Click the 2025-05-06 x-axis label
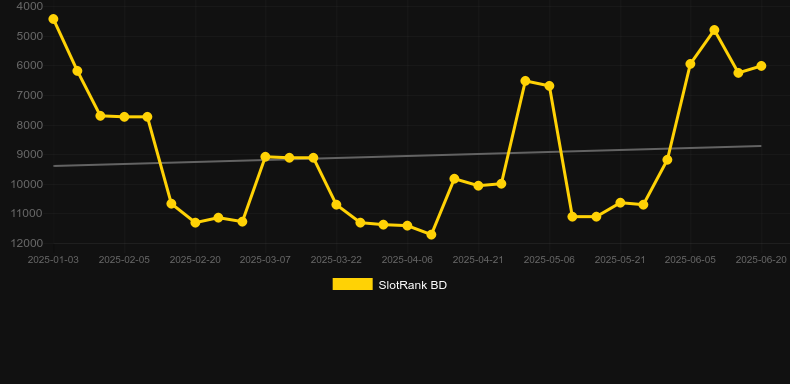The height and width of the screenshot is (384, 790). pos(549,260)
